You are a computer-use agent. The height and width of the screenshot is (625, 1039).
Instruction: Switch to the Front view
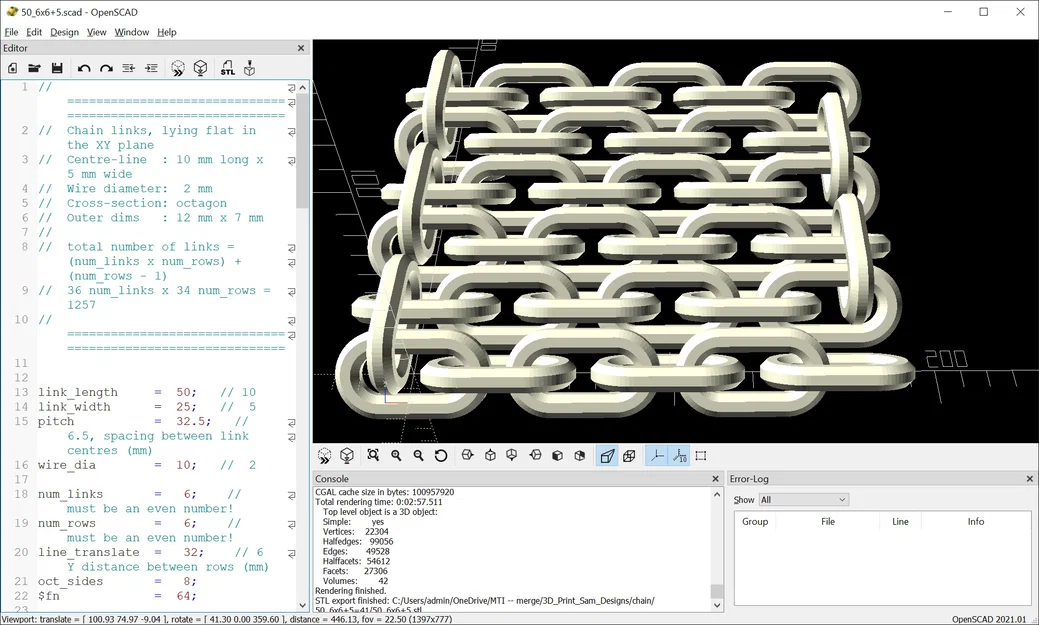click(x=557, y=455)
